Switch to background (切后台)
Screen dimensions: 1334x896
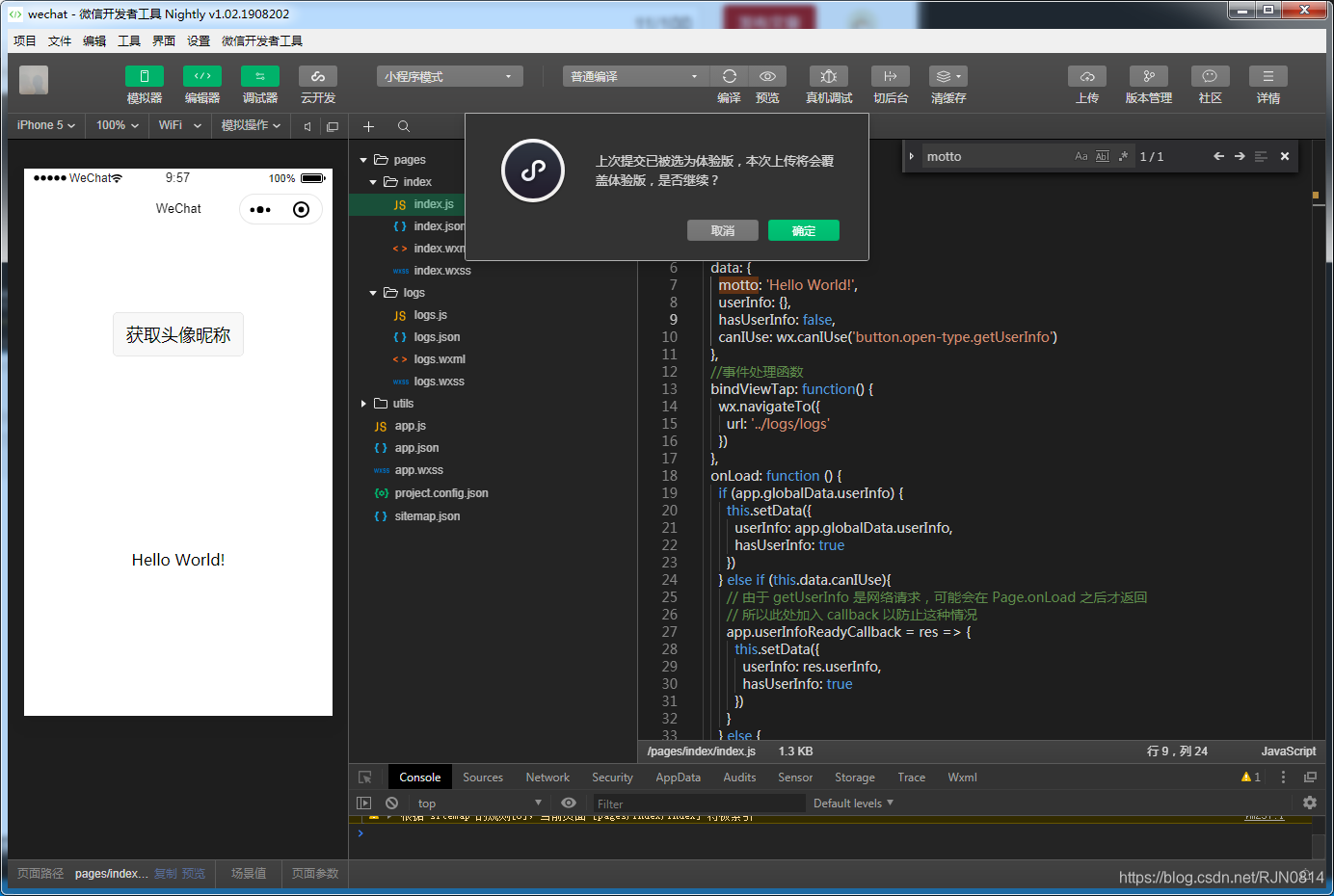(891, 76)
